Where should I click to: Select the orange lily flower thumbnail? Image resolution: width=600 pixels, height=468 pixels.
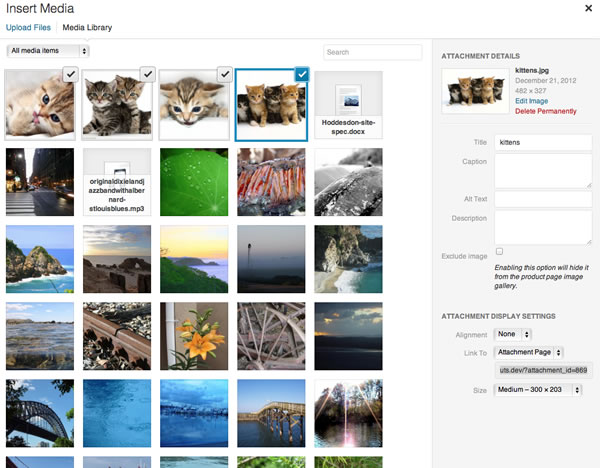pyautogui.click(x=194, y=336)
